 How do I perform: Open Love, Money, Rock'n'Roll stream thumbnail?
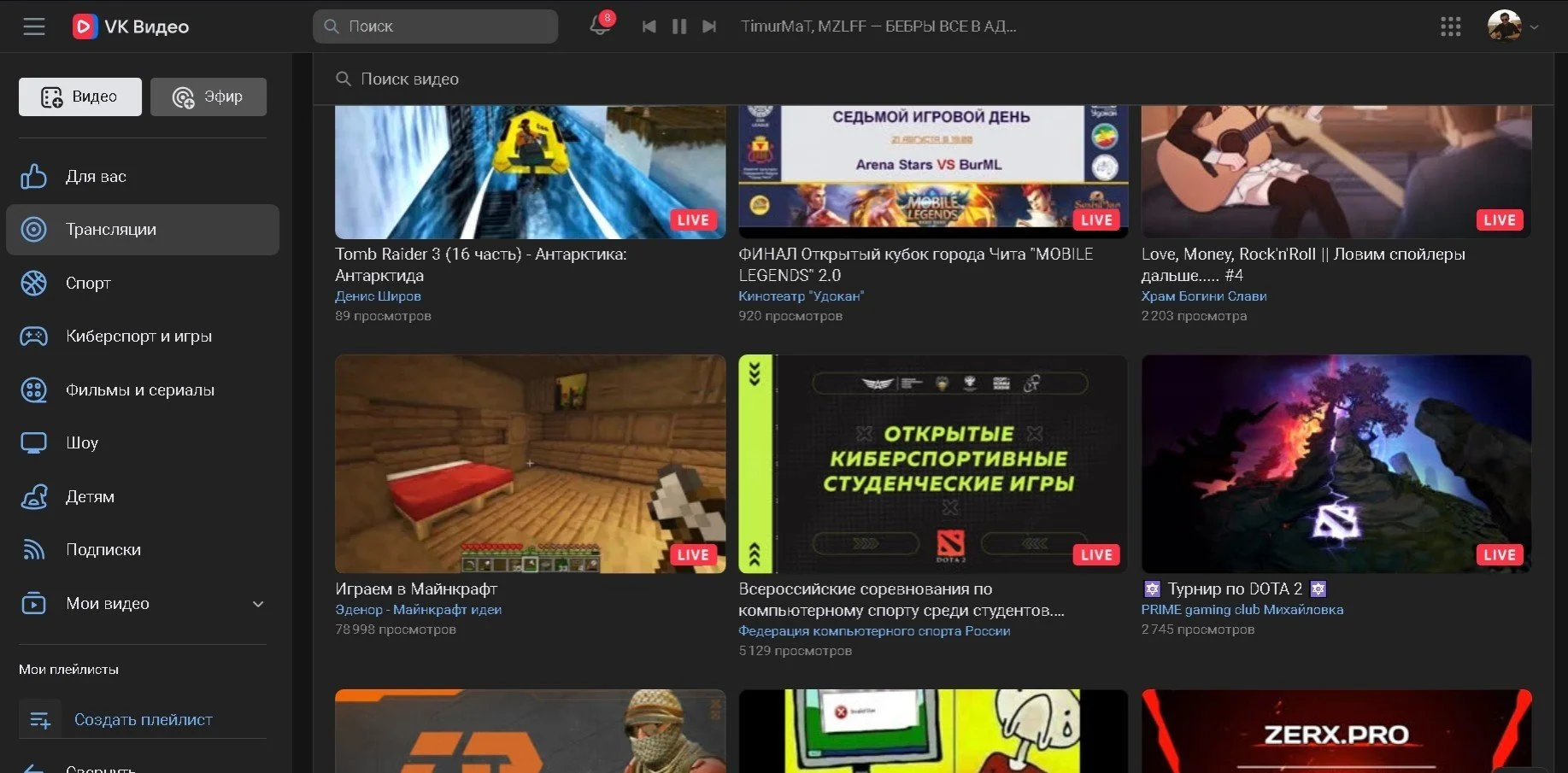[1336, 172]
